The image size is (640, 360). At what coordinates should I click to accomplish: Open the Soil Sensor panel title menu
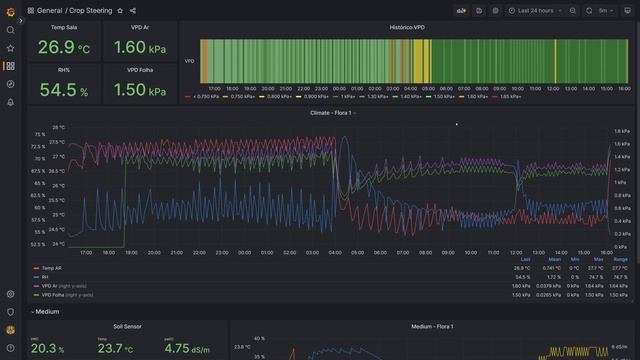click(127, 327)
